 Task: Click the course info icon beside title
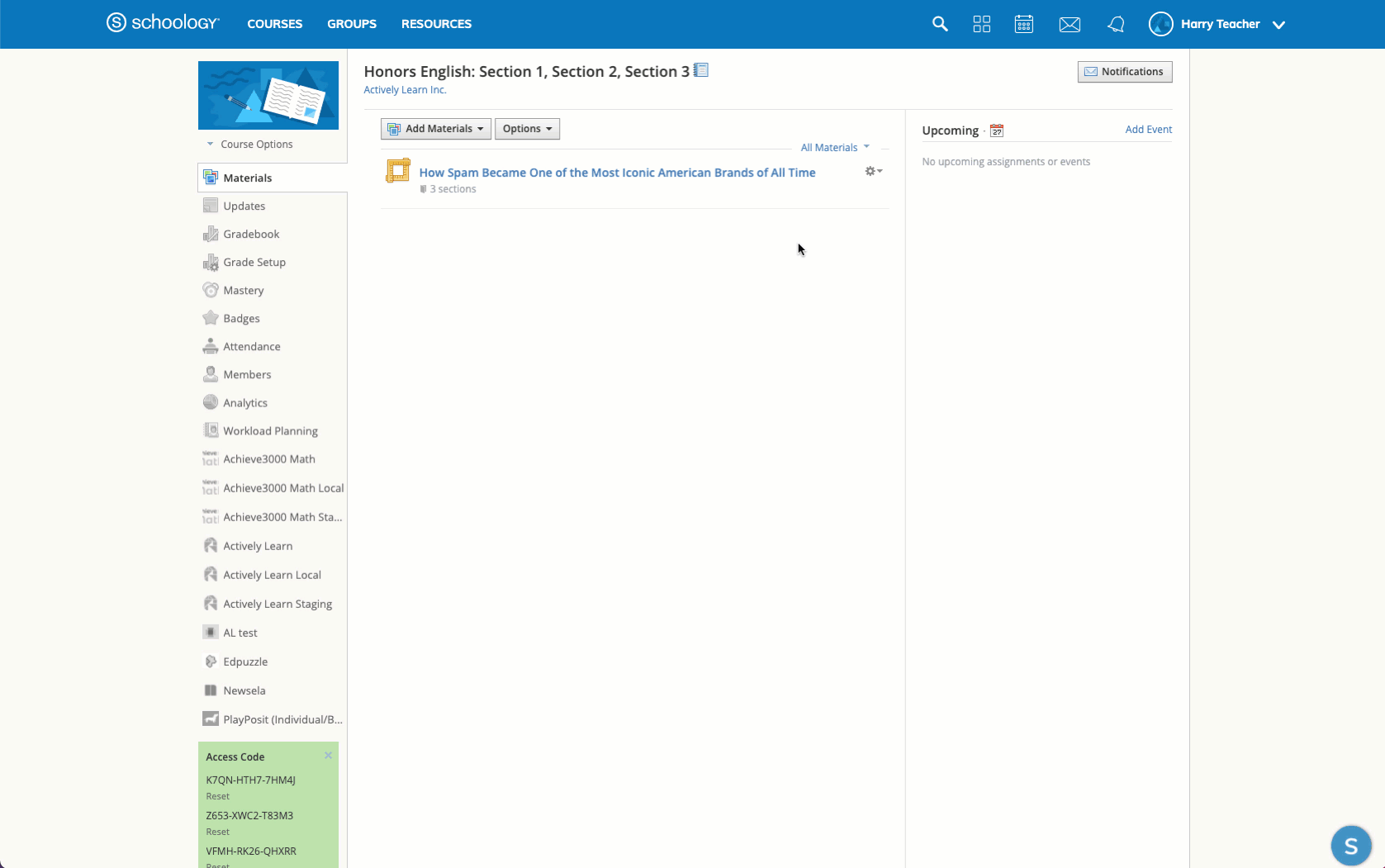pyautogui.click(x=701, y=70)
